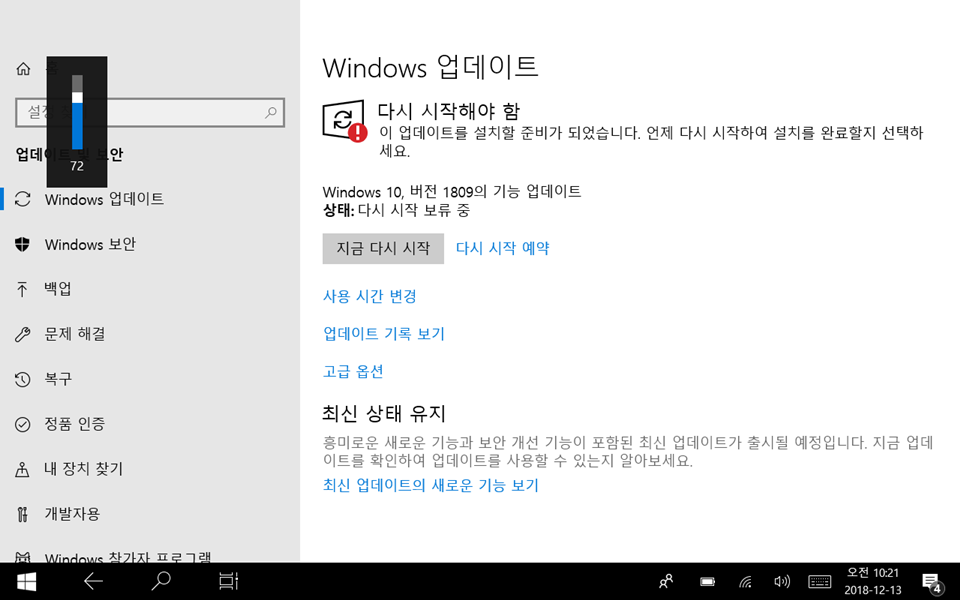
Task: Click the find my device person icon
Action: (x=22, y=470)
